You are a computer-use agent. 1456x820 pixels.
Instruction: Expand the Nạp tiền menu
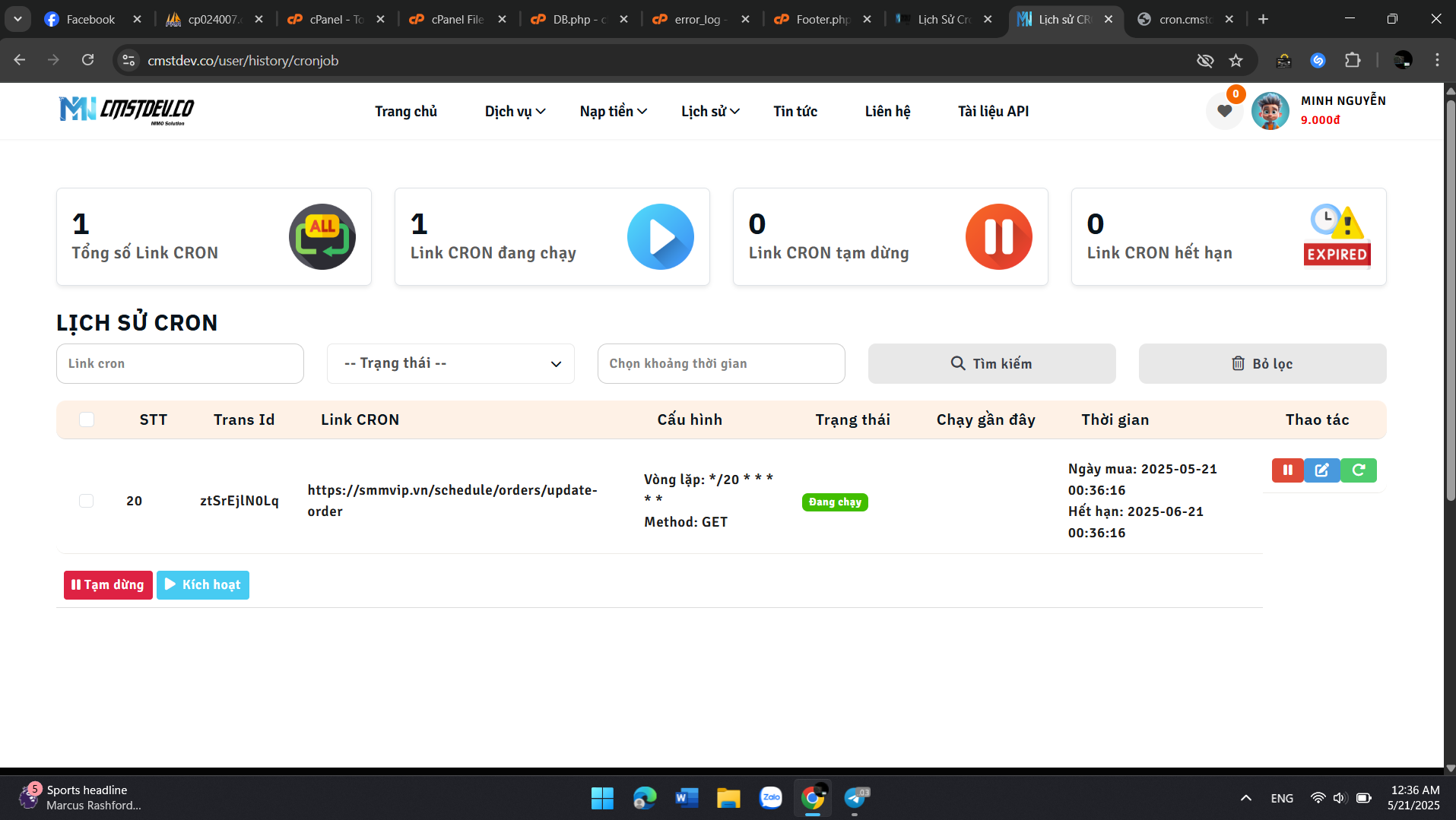(613, 112)
